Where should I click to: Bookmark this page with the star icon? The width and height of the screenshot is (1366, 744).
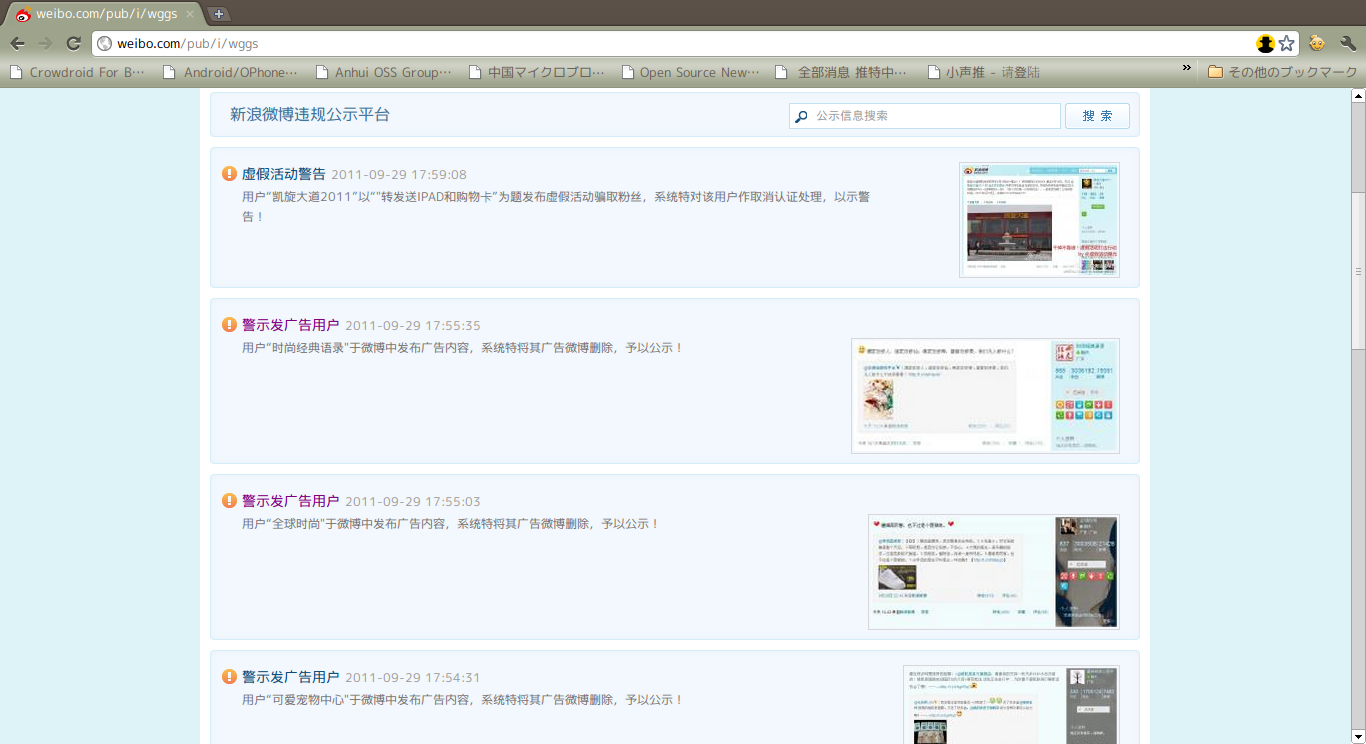pyautogui.click(x=1287, y=43)
